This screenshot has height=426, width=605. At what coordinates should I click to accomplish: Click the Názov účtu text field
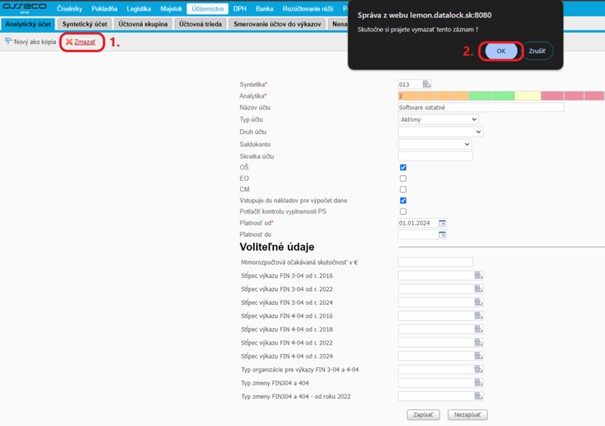pos(480,107)
